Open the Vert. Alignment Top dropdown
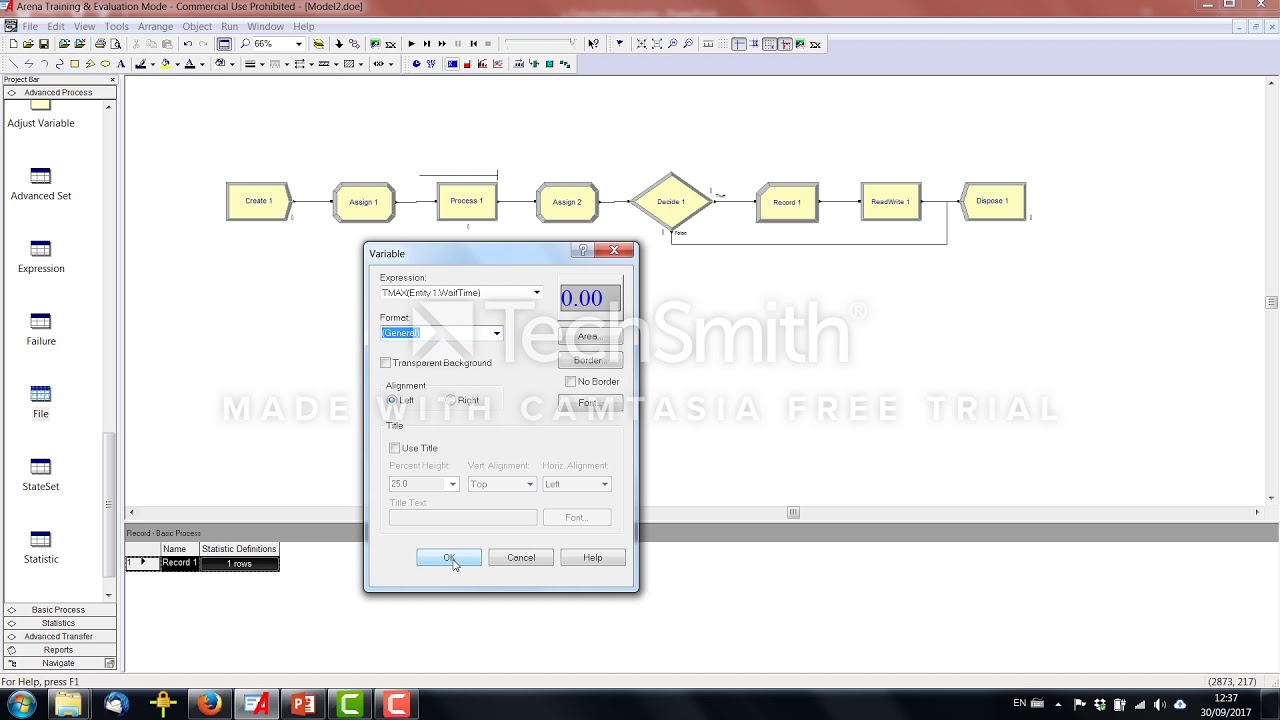1280x720 pixels. (x=530, y=484)
